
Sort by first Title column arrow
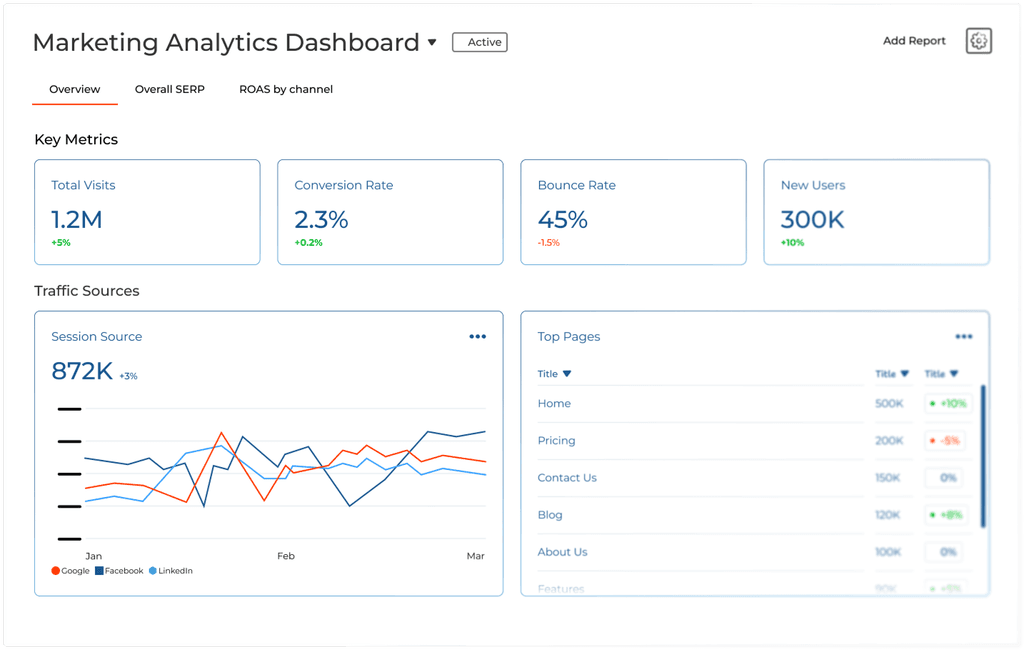567,374
